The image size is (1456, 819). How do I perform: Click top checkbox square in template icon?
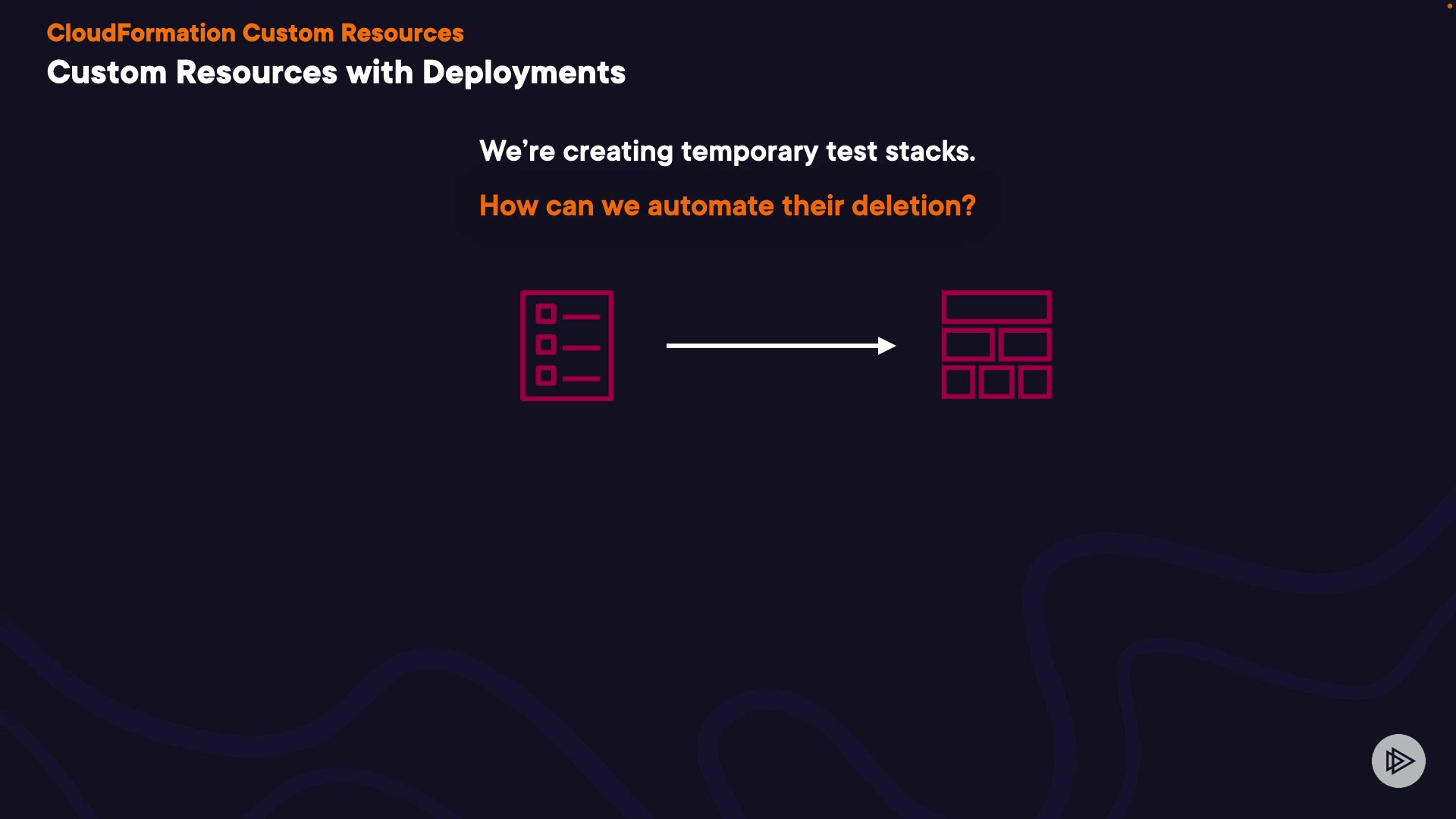[x=546, y=314]
